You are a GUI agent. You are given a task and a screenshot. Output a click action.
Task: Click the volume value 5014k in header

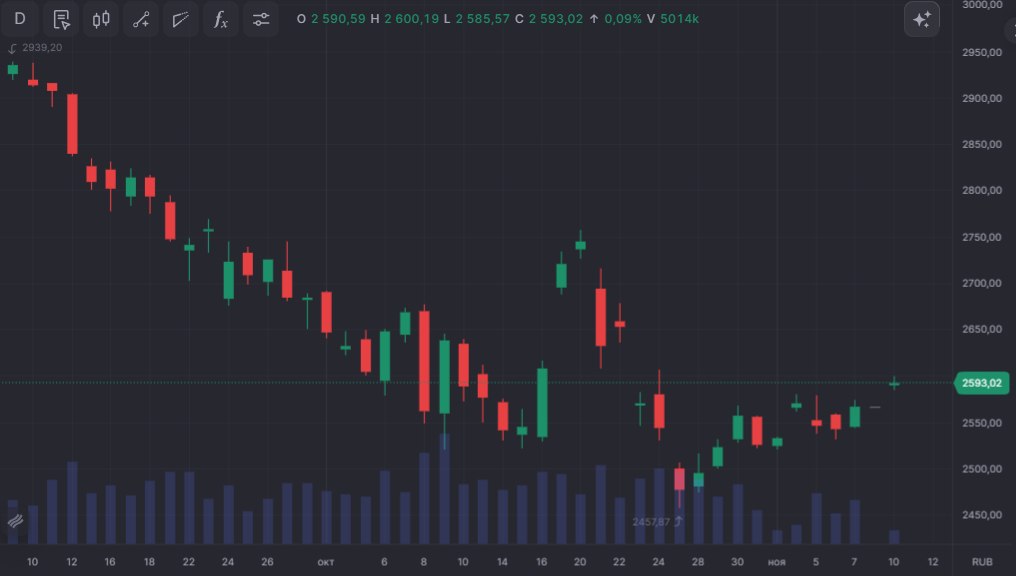pyautogui.click(x=679, y=19)
